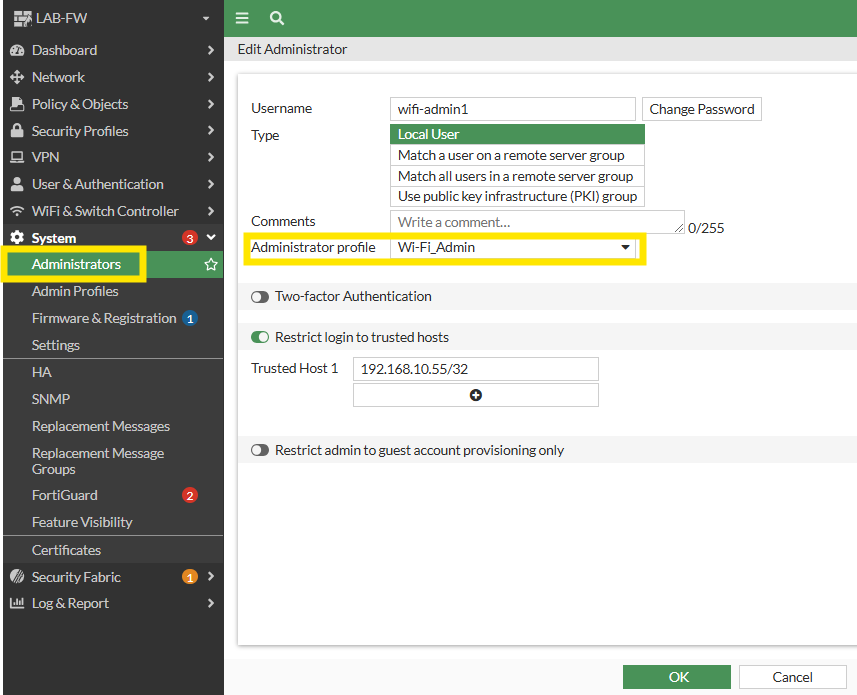Expand Security Profiles chevron
The width and height of the screenshot is (857, 695).
[211, 130]
